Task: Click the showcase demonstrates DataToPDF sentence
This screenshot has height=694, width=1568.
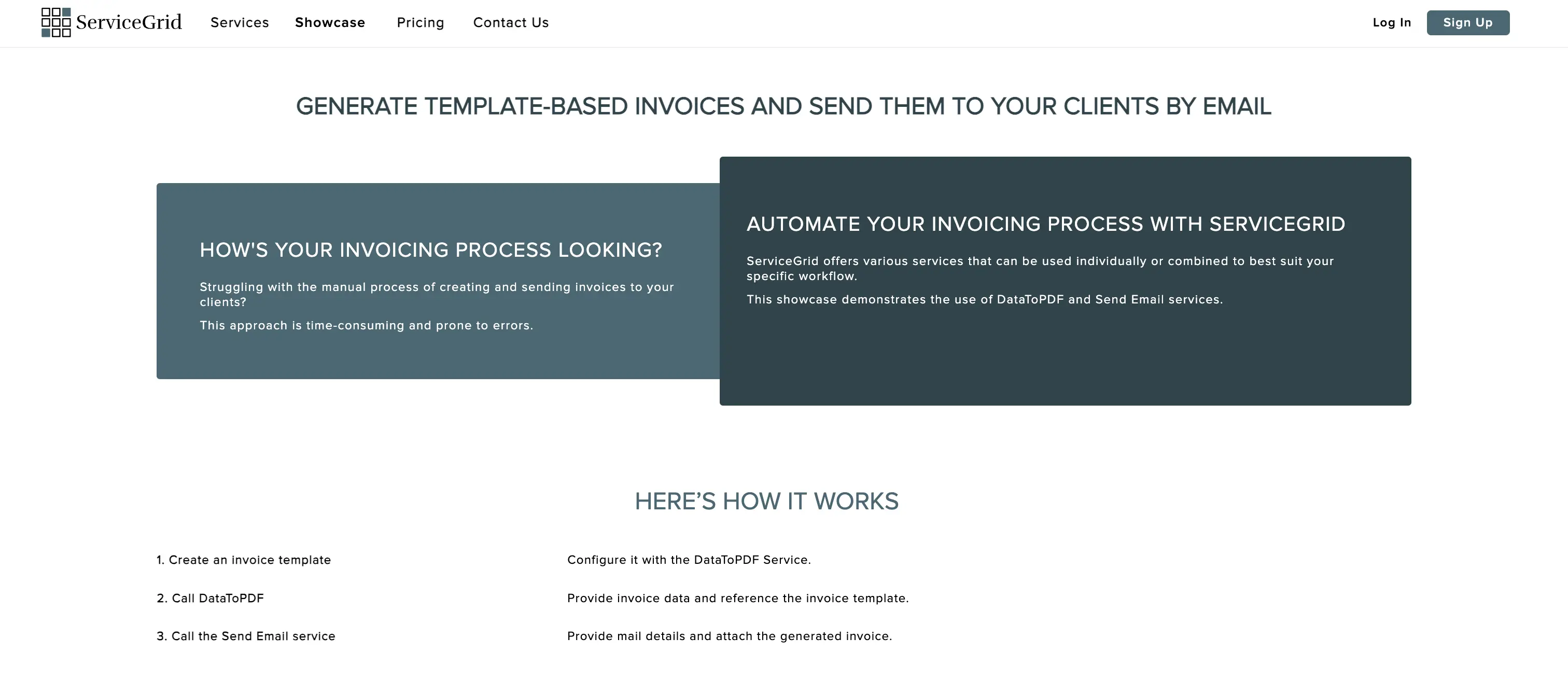Action: pos(984,299)
